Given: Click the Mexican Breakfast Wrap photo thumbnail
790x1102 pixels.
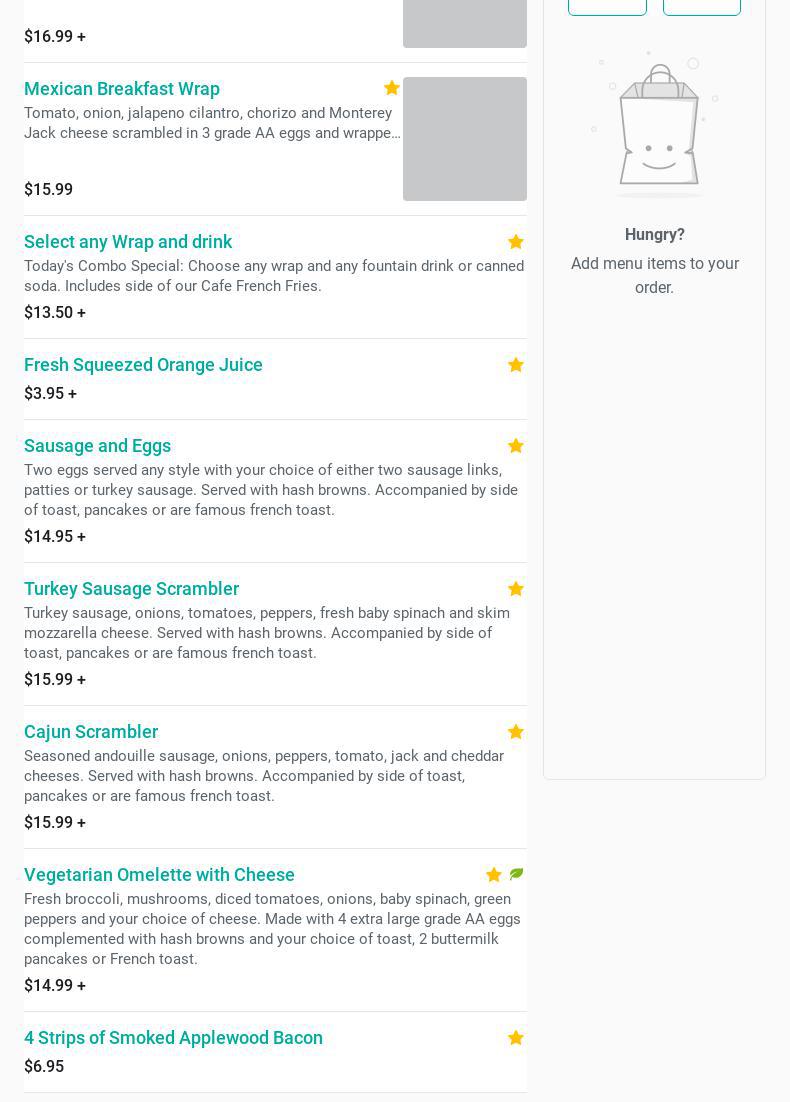Looking at the screenshot, I should point(465,139).
